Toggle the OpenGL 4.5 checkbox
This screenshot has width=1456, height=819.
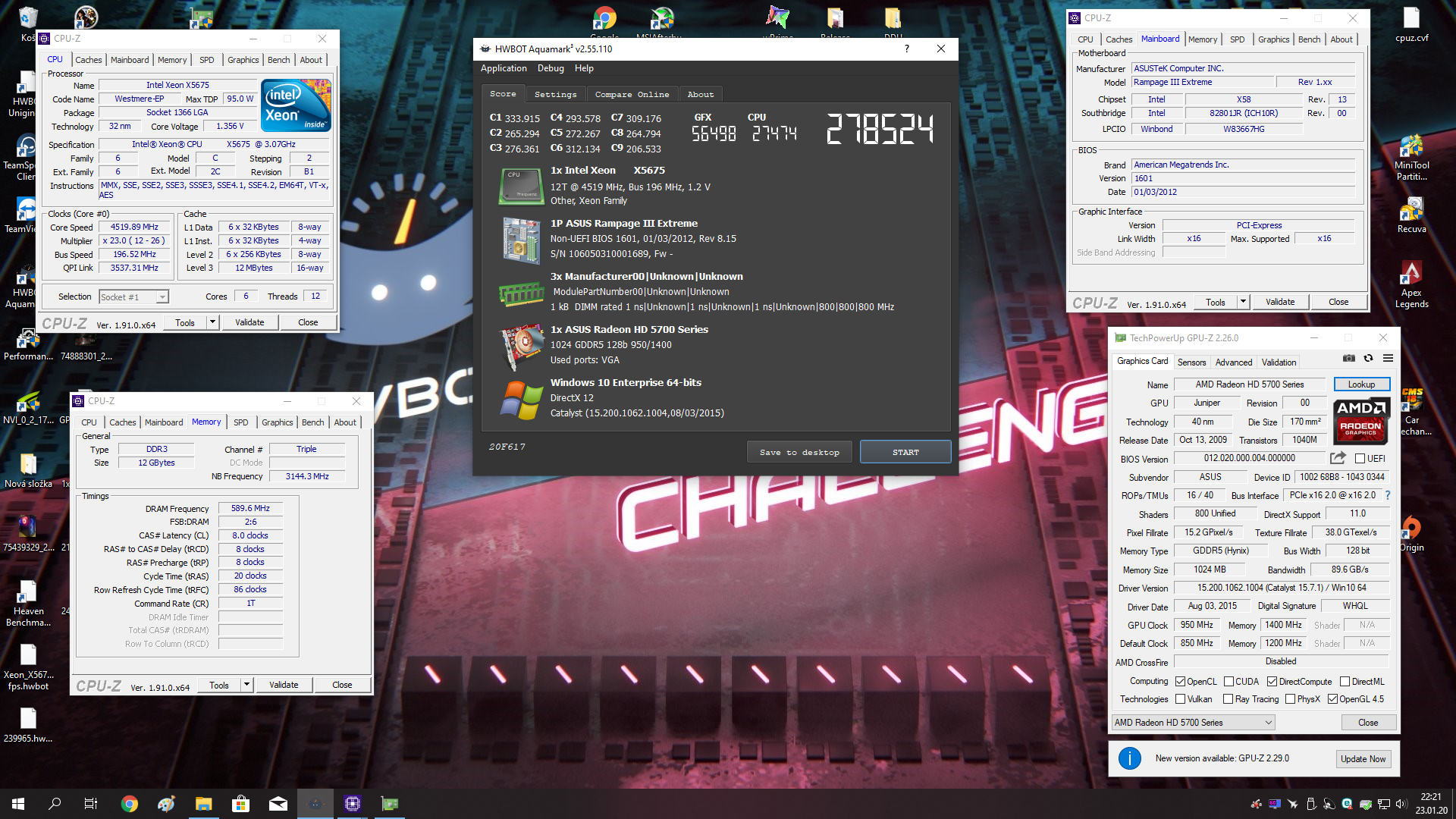(1332, 699)
